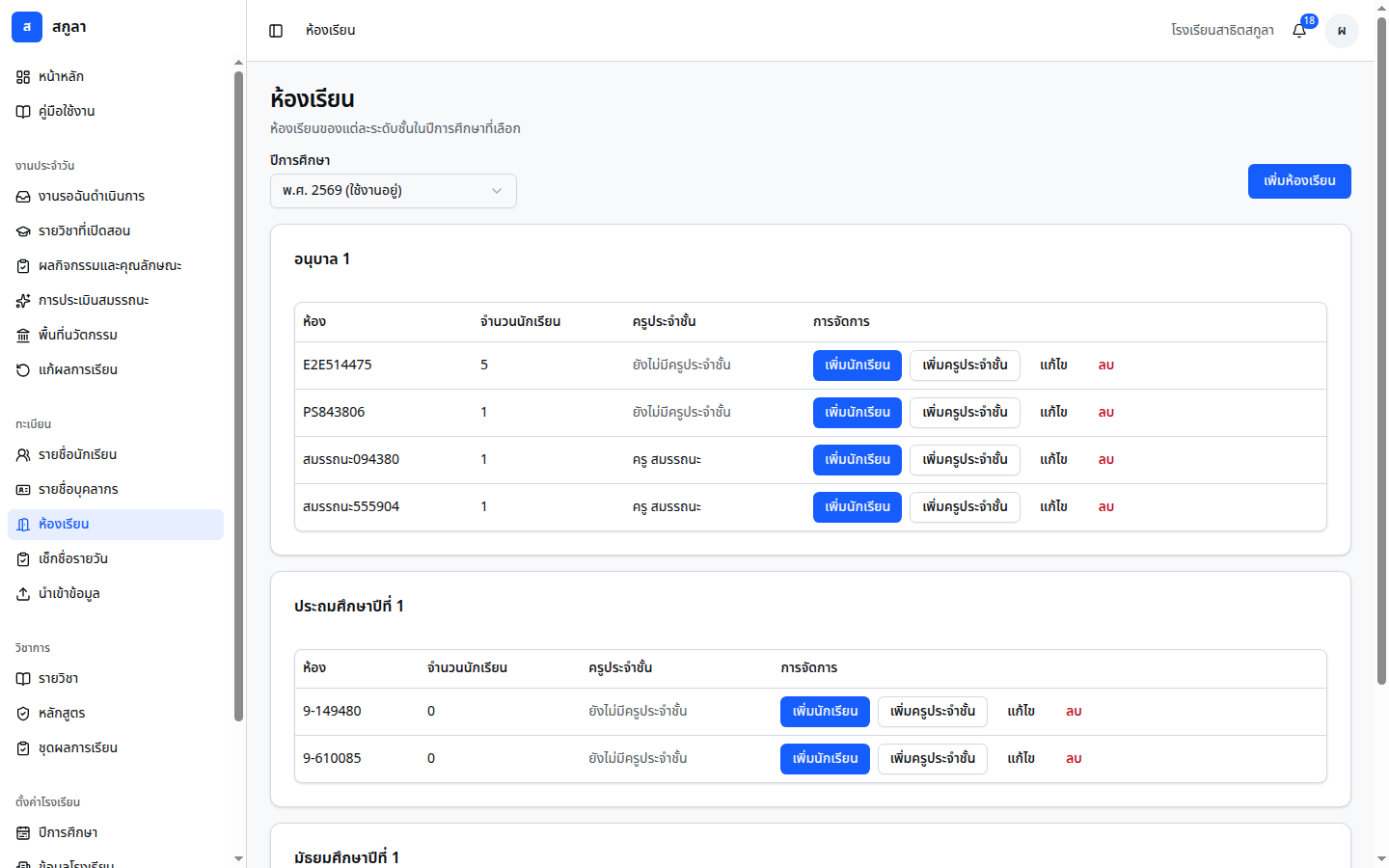
Task: Click ยังไม่มีครูประจำชั้น in row 9-149480
Action: (638, 712)
